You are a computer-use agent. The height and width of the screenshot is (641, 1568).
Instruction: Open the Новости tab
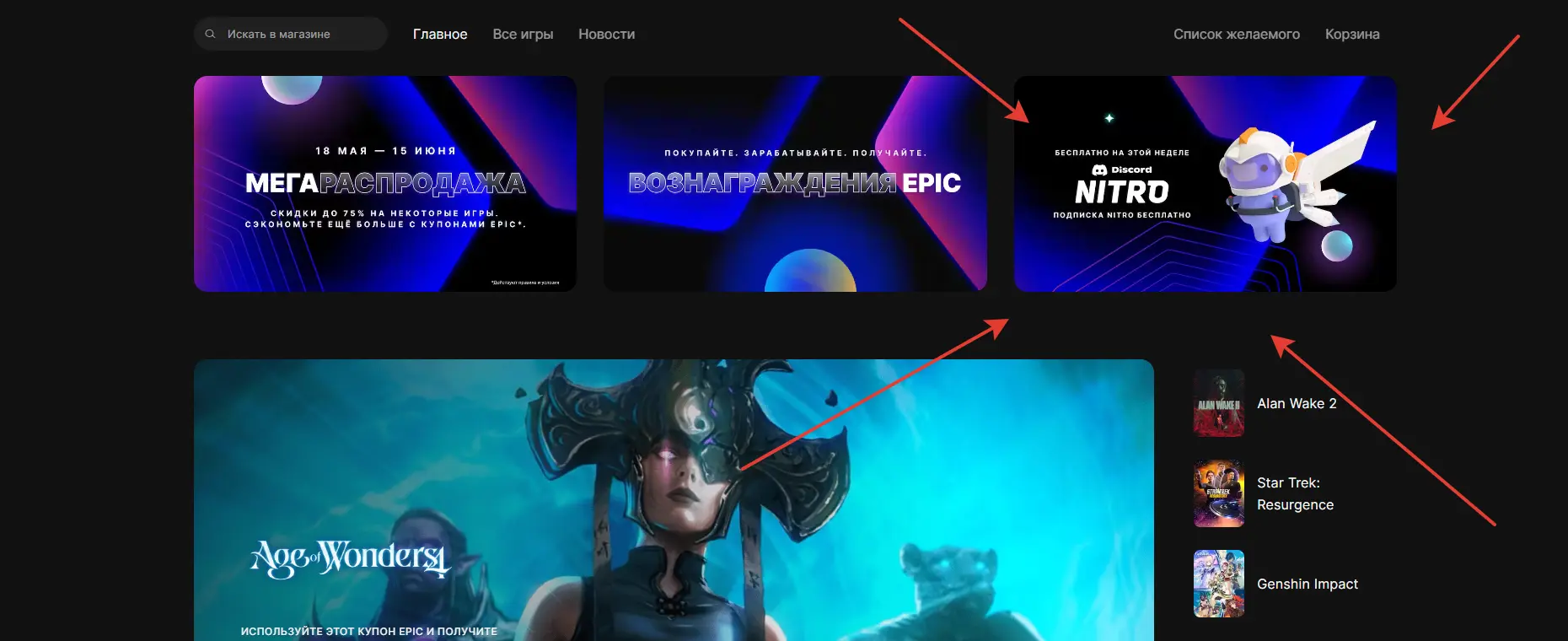tap(607, 34)
